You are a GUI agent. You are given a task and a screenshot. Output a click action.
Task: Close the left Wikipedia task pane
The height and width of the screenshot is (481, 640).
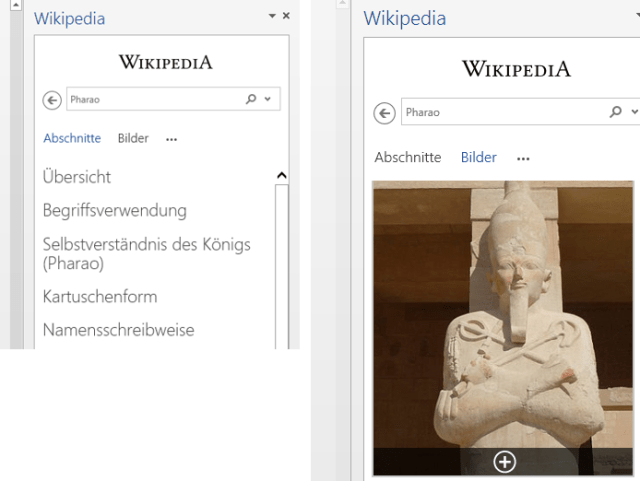pos(286,16)
